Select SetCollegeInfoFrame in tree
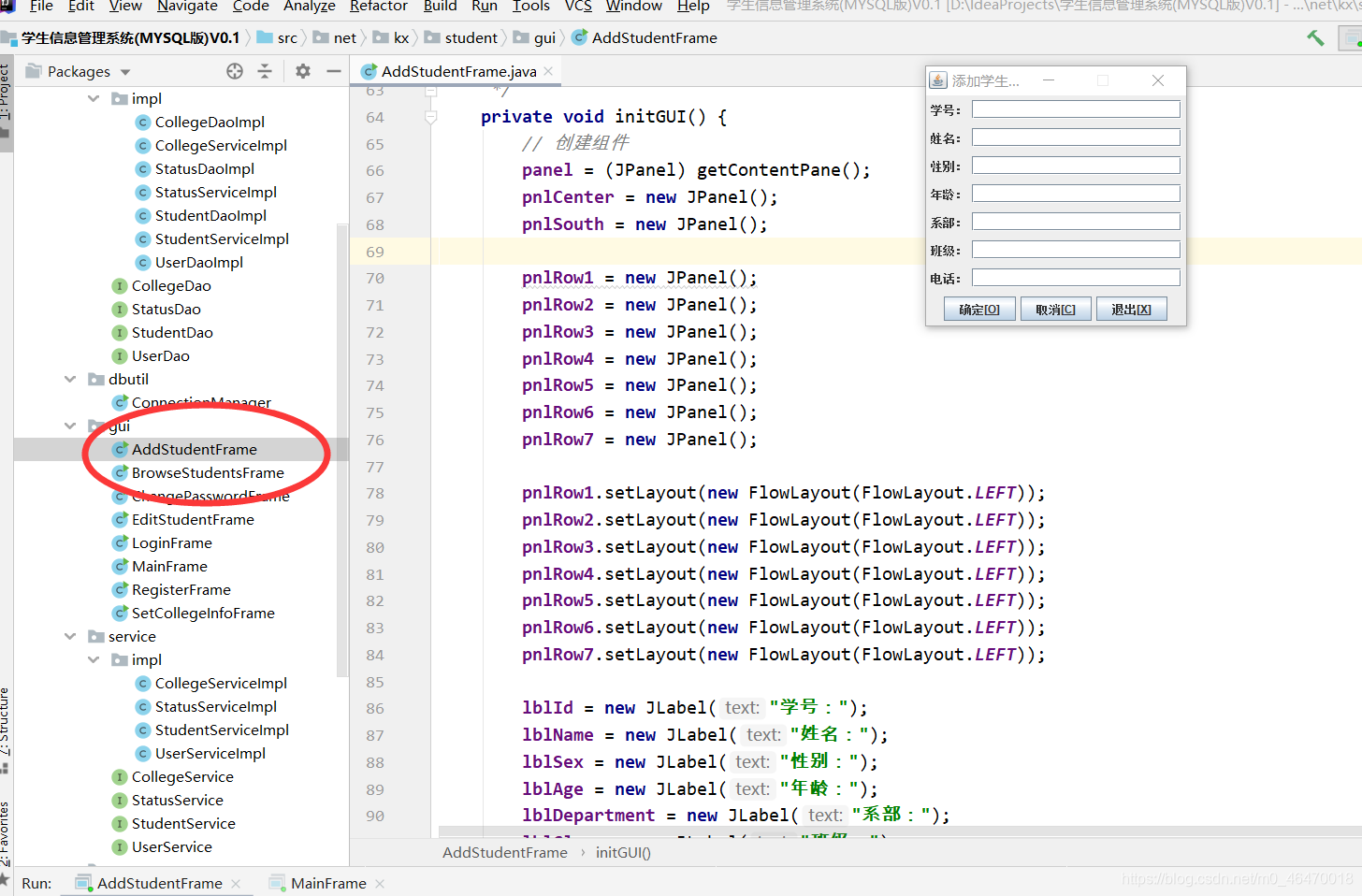The height and width of the screenshot is (896, 1362). [203, 613]
